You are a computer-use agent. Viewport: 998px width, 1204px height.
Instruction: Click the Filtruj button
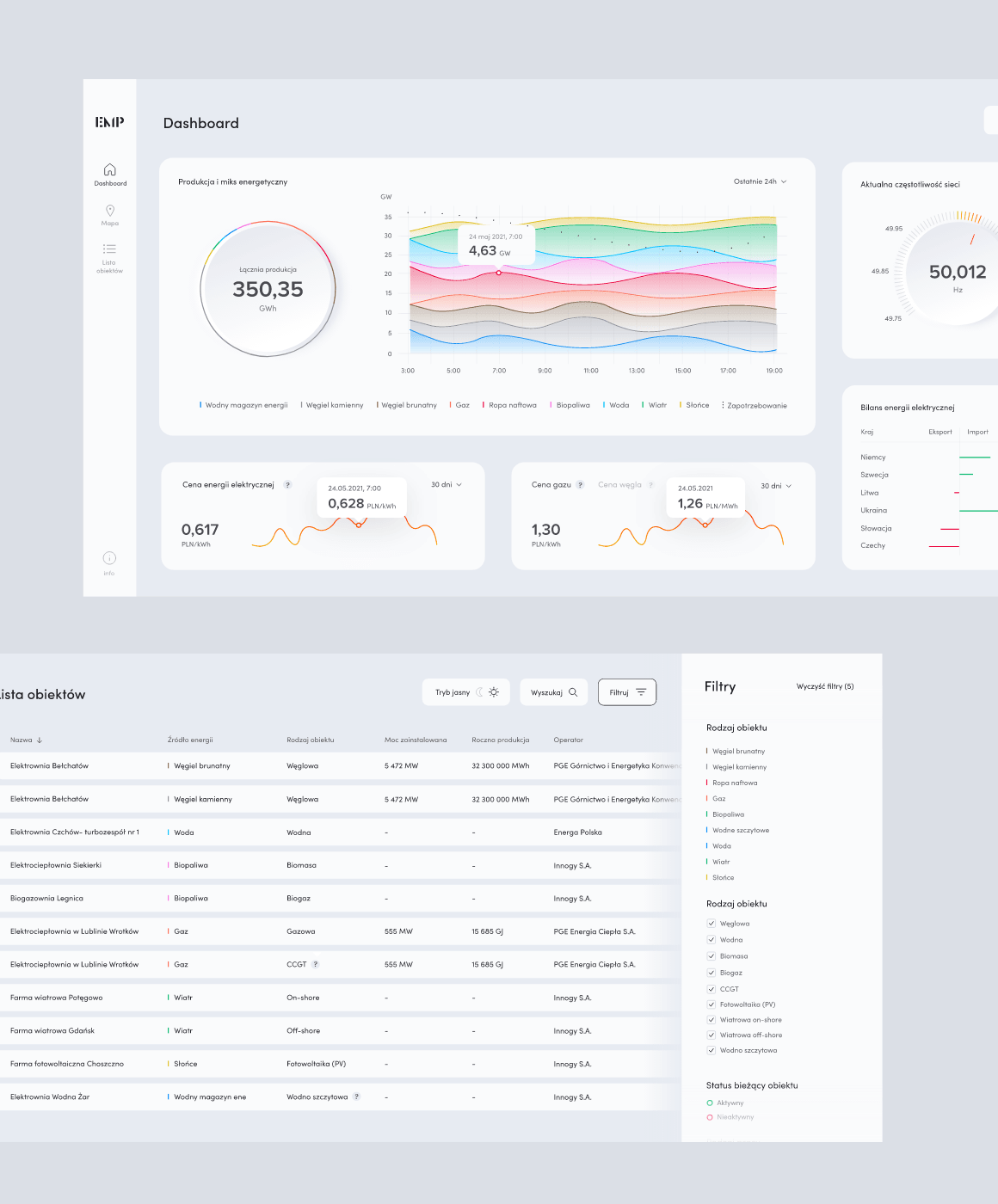coord(627,692)
